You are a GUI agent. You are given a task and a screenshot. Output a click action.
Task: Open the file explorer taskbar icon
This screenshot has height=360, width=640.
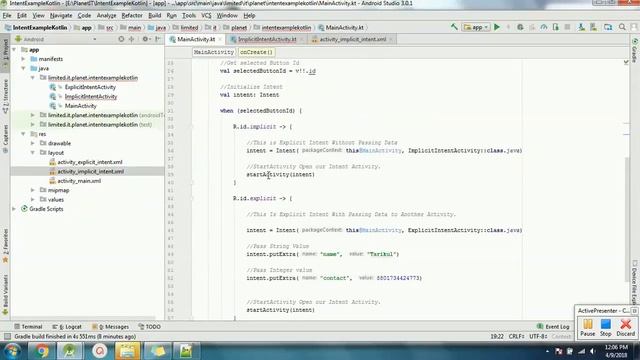coord(128,351)
